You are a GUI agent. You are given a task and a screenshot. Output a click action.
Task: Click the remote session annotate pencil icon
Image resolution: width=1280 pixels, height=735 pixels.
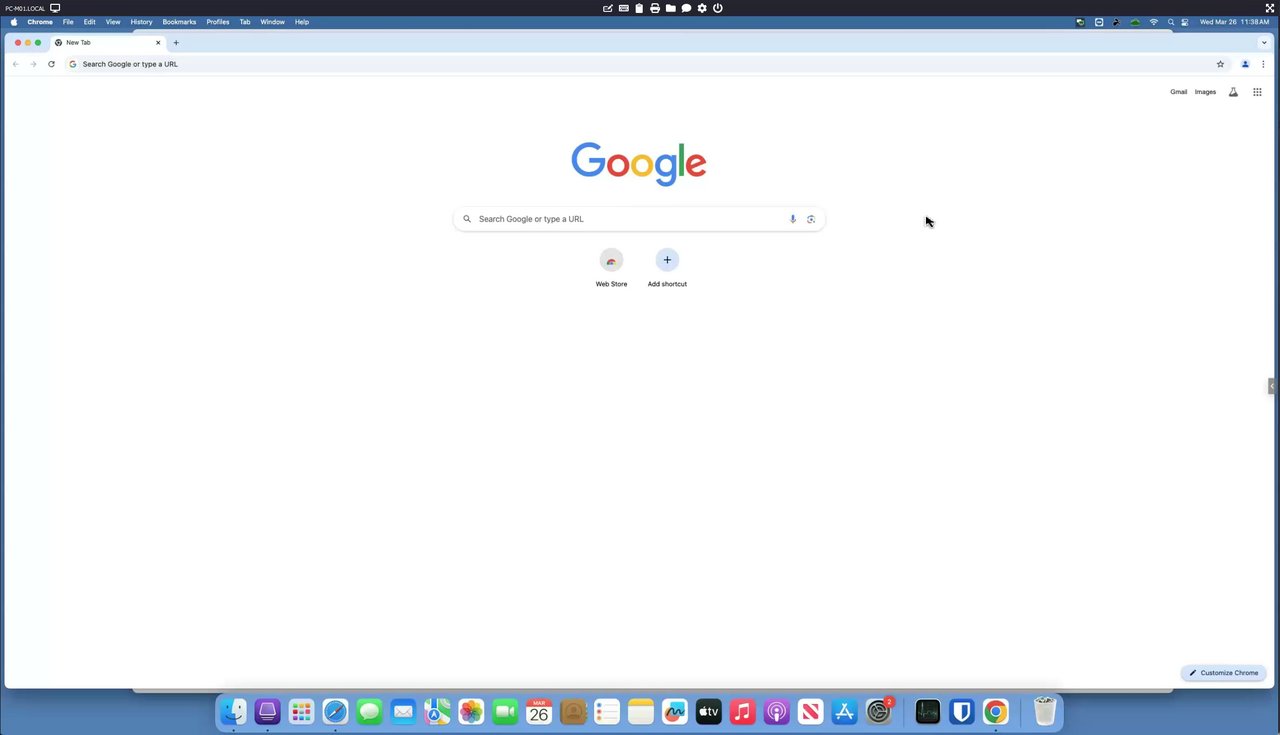[x=608, y=8]
